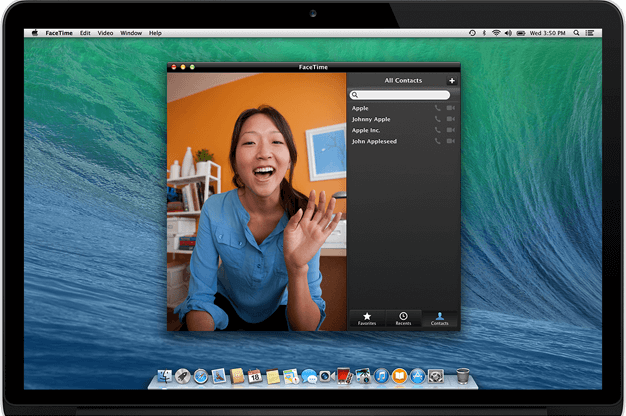Open the Window menu

coord(131,33)
